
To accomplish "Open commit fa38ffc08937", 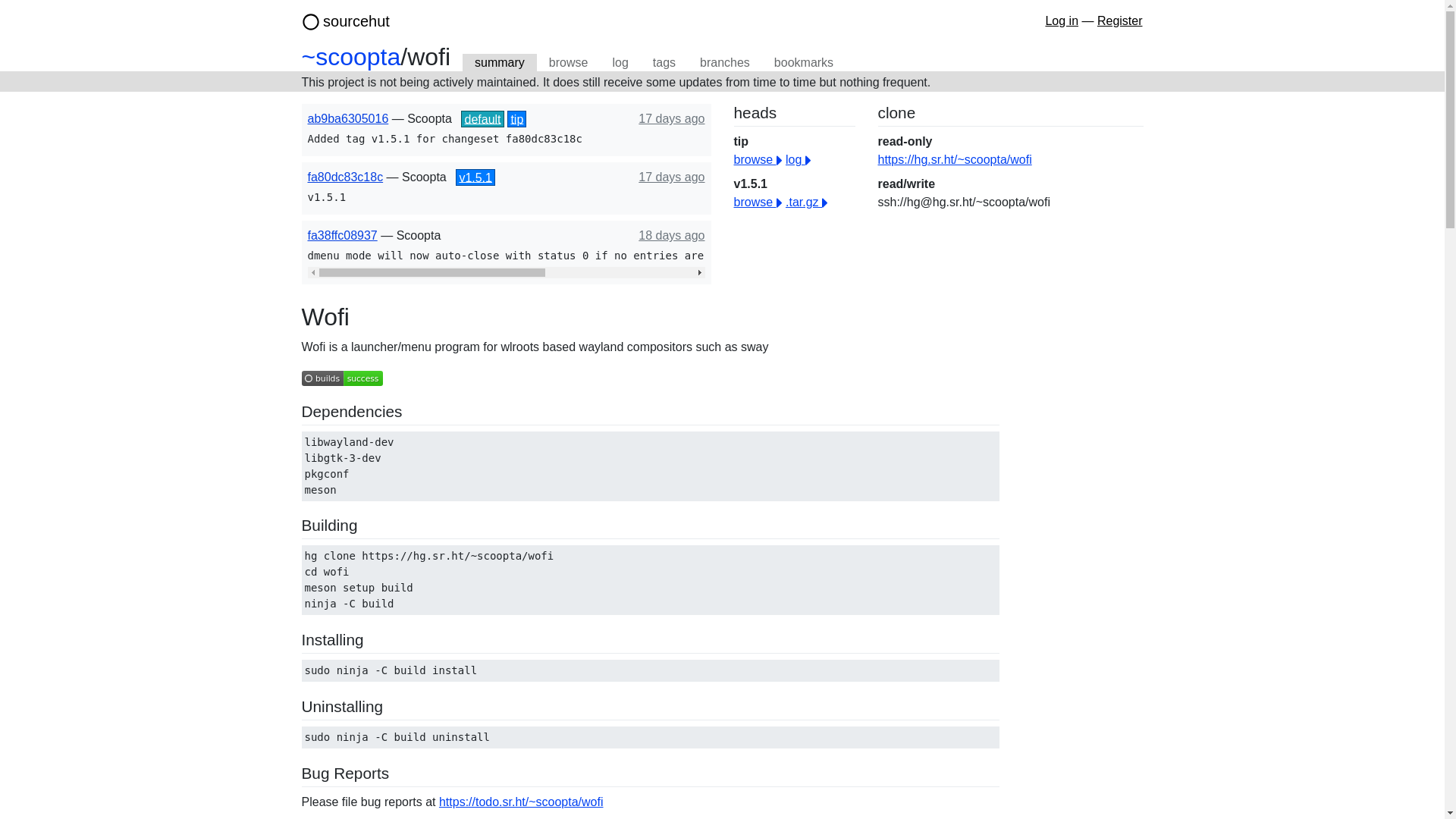I will pyautogui.click(x=342, y=236).
